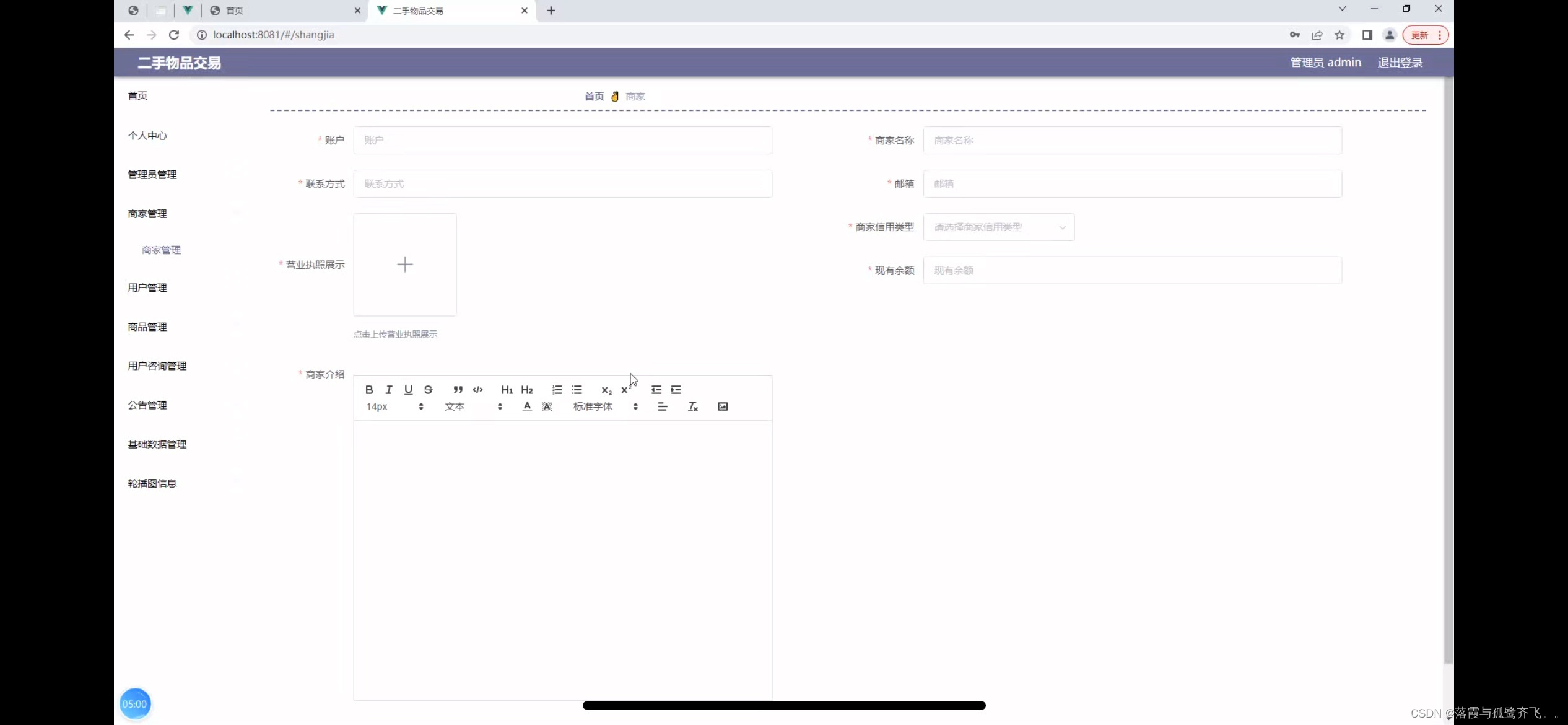Insert an ordered numbered list
The width and height of the screenshot is (1568, 725).
[557, 390]
